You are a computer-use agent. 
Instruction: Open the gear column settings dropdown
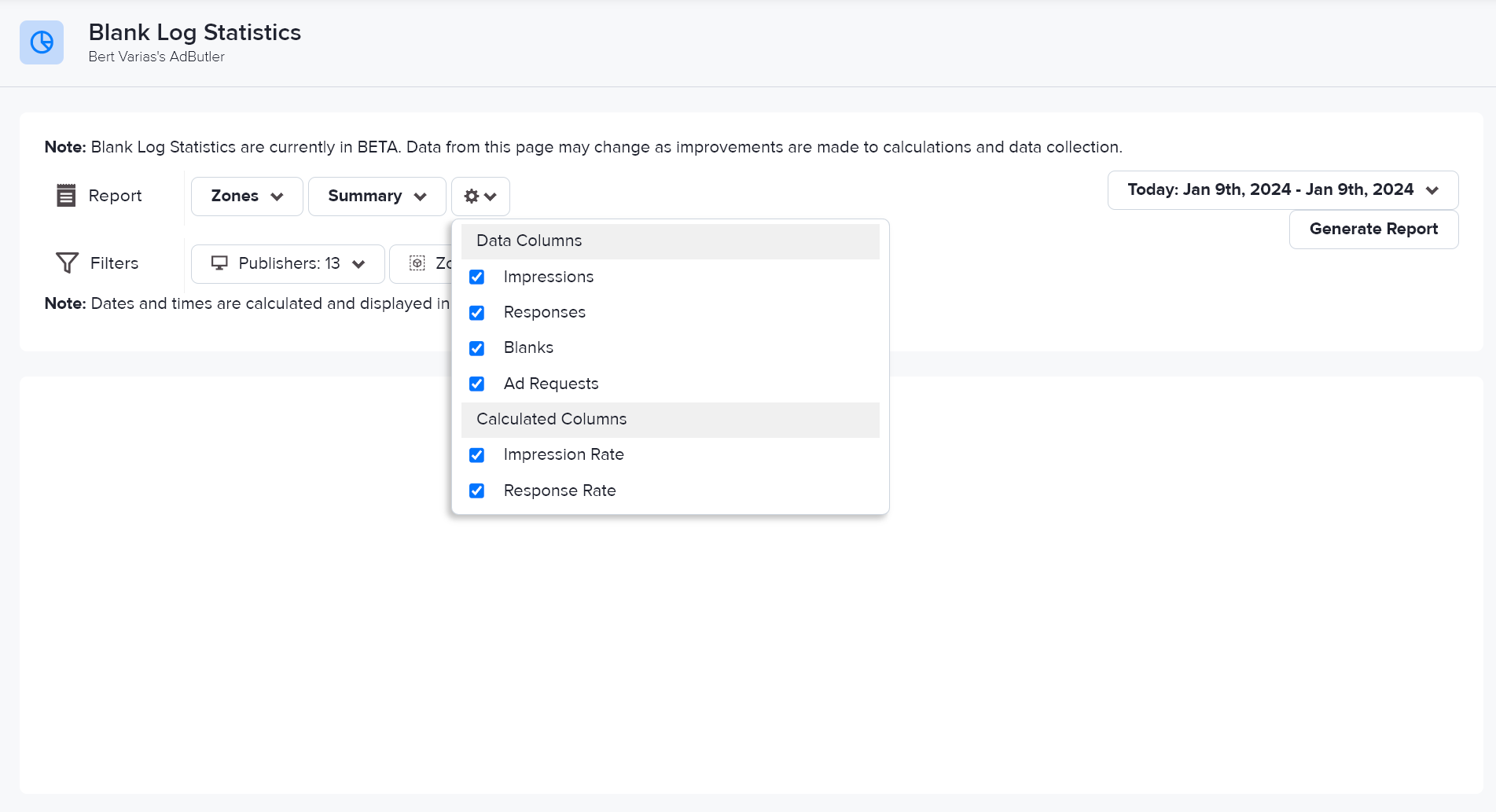(x=480, y=197)
